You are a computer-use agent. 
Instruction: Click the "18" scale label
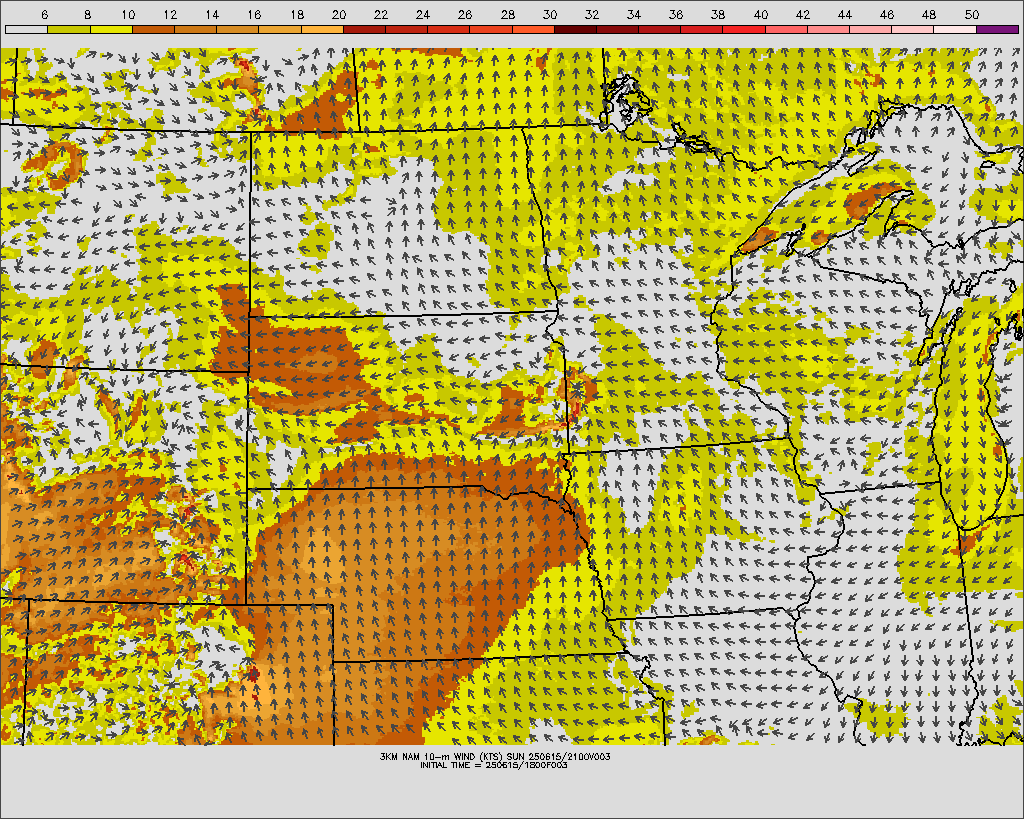click(297, 14)
